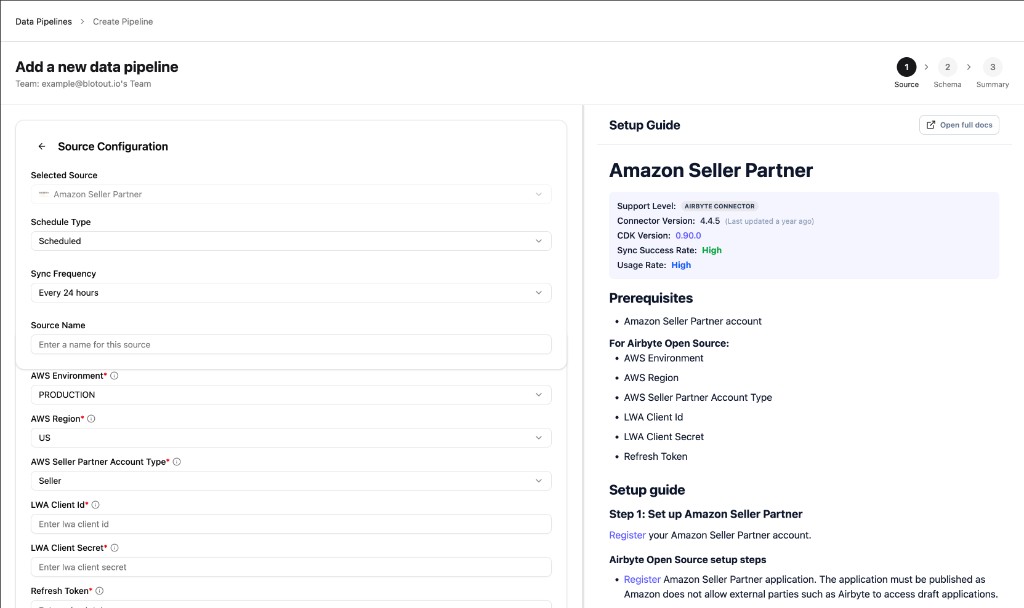This screenshot has height=608, width=1024.
Task: Click the LWA Client Secret input field
Action: point(291,567)
